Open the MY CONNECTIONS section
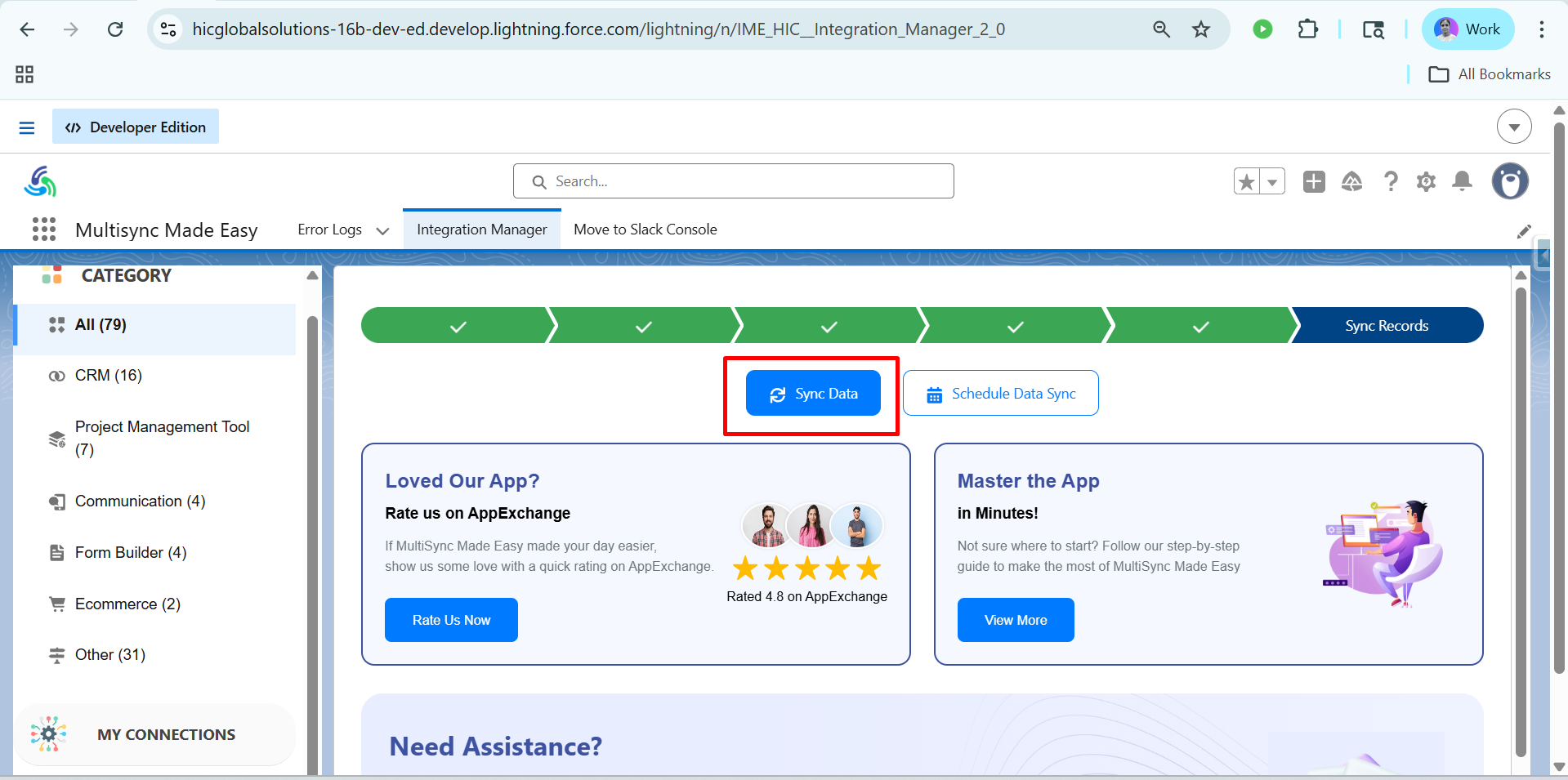This screenshot has width=1568, height=780. [x=155, y=734]
